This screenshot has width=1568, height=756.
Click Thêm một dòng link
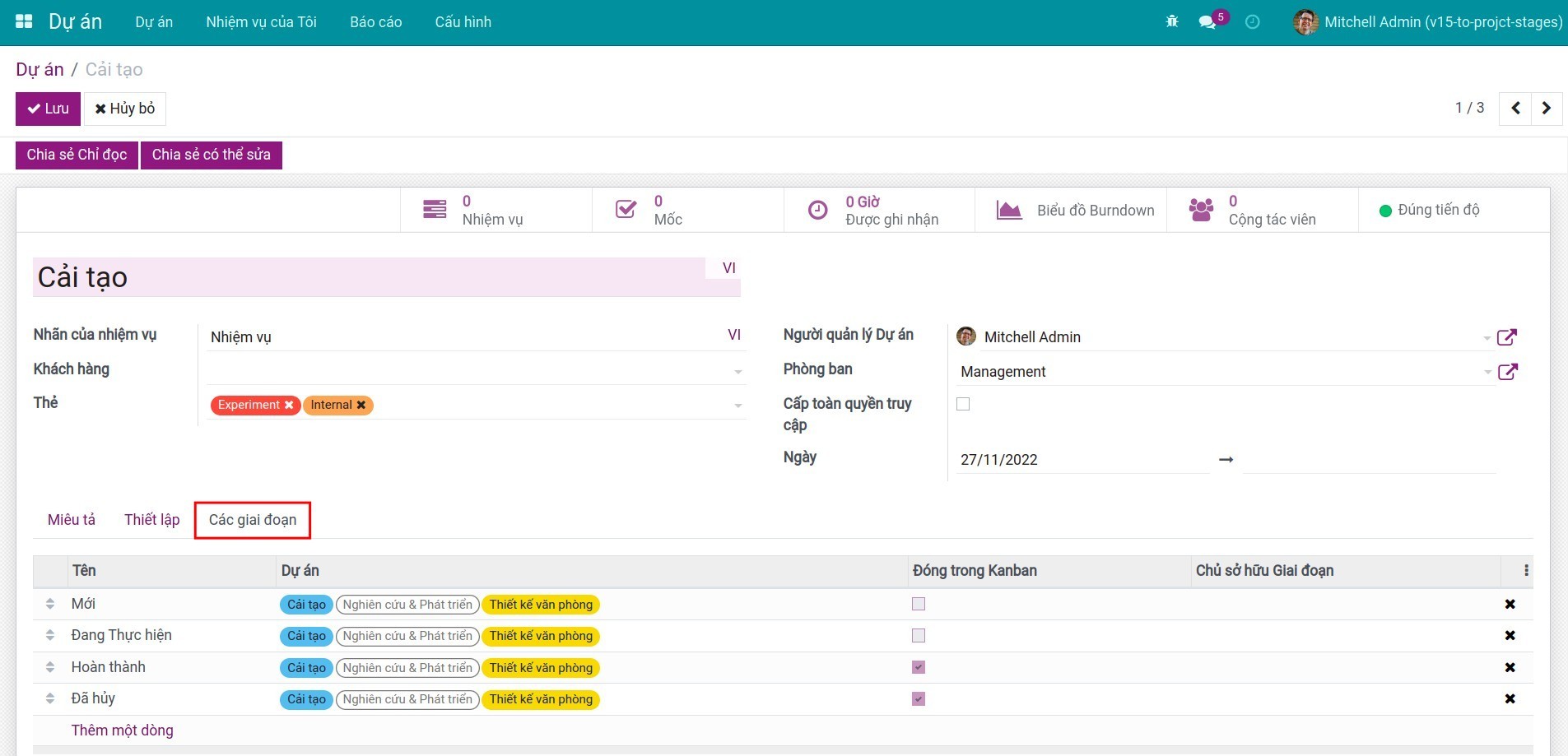click(x=122, y=730)
